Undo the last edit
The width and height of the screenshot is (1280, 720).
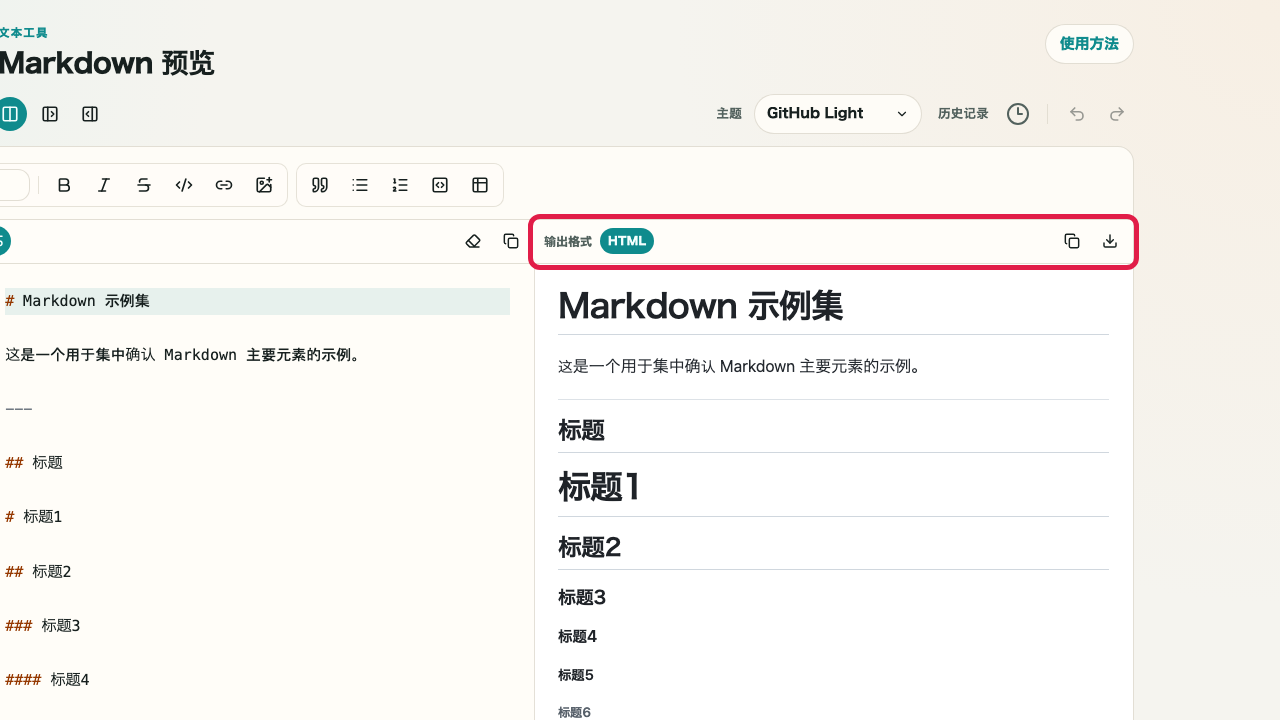1077,114
